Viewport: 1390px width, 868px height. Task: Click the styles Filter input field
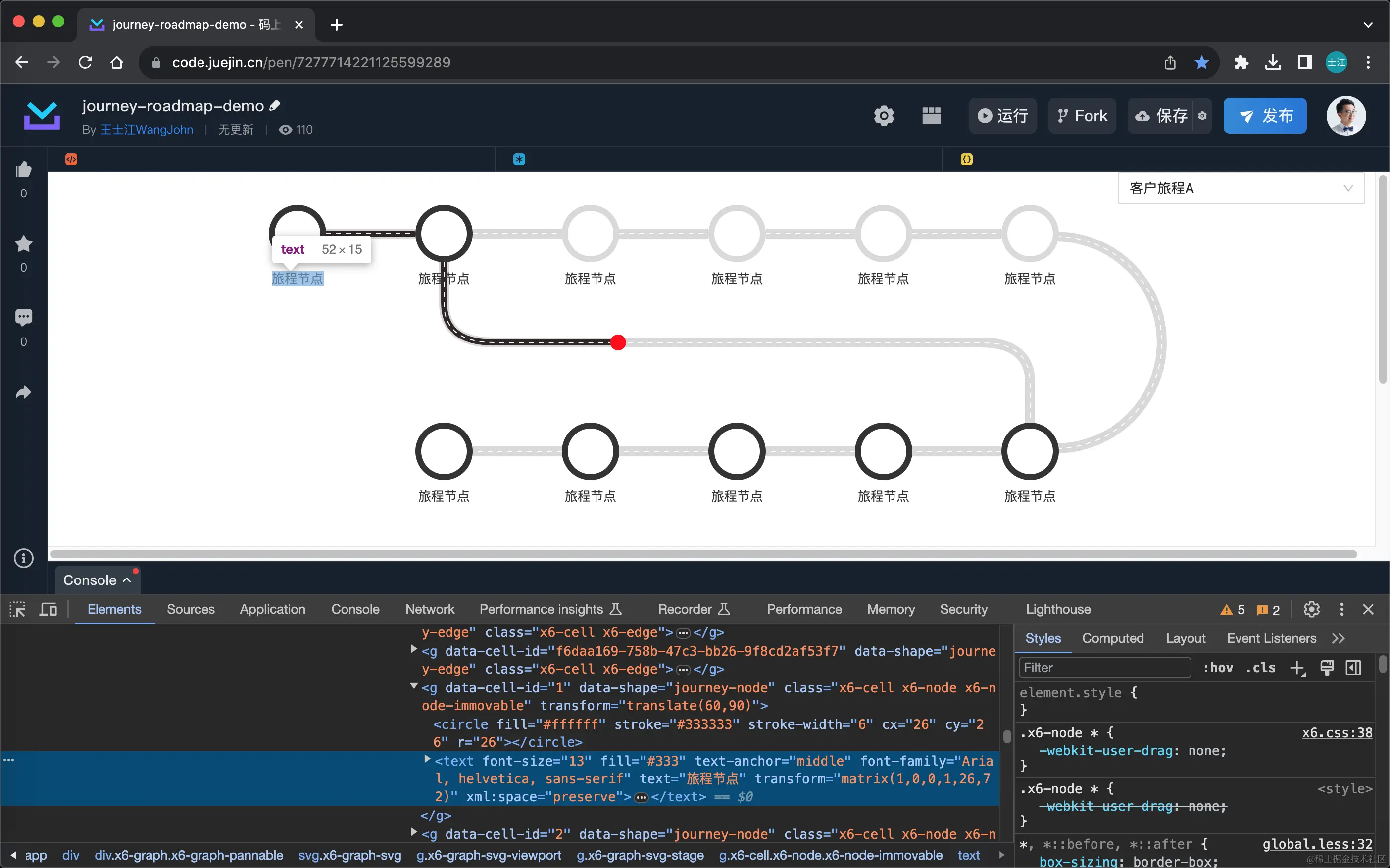click(x=1104, y=668)
